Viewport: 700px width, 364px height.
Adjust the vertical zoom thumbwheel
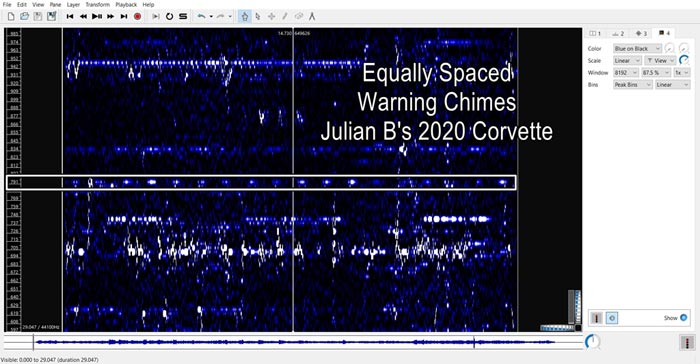577,307
